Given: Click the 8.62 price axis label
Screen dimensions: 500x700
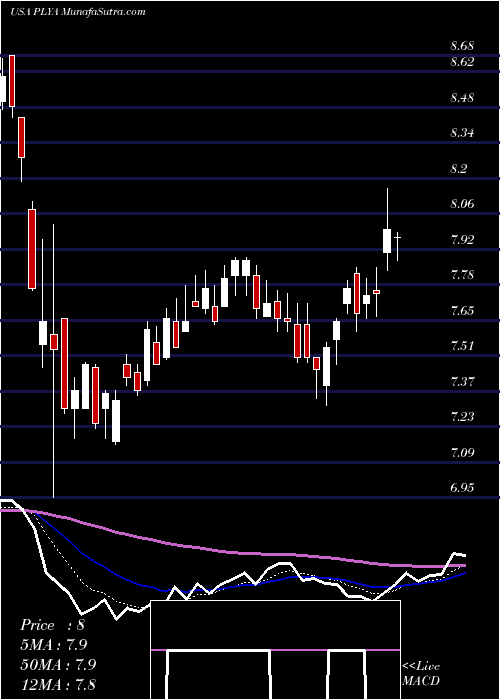Looking at the screenshot, I should pyautogui.click(x=462, y=62).
